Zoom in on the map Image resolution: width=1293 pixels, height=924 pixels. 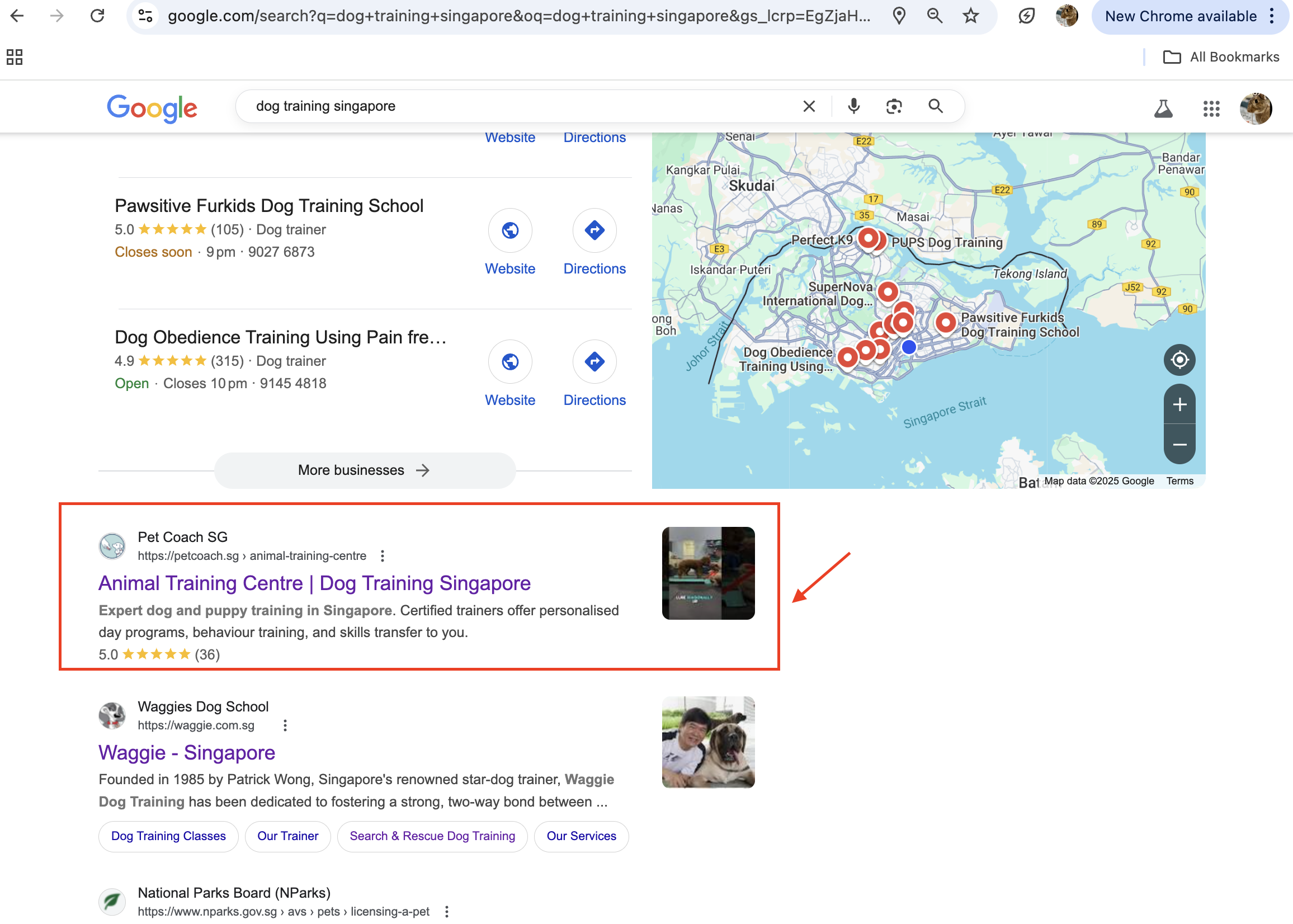pos(1180,404)
